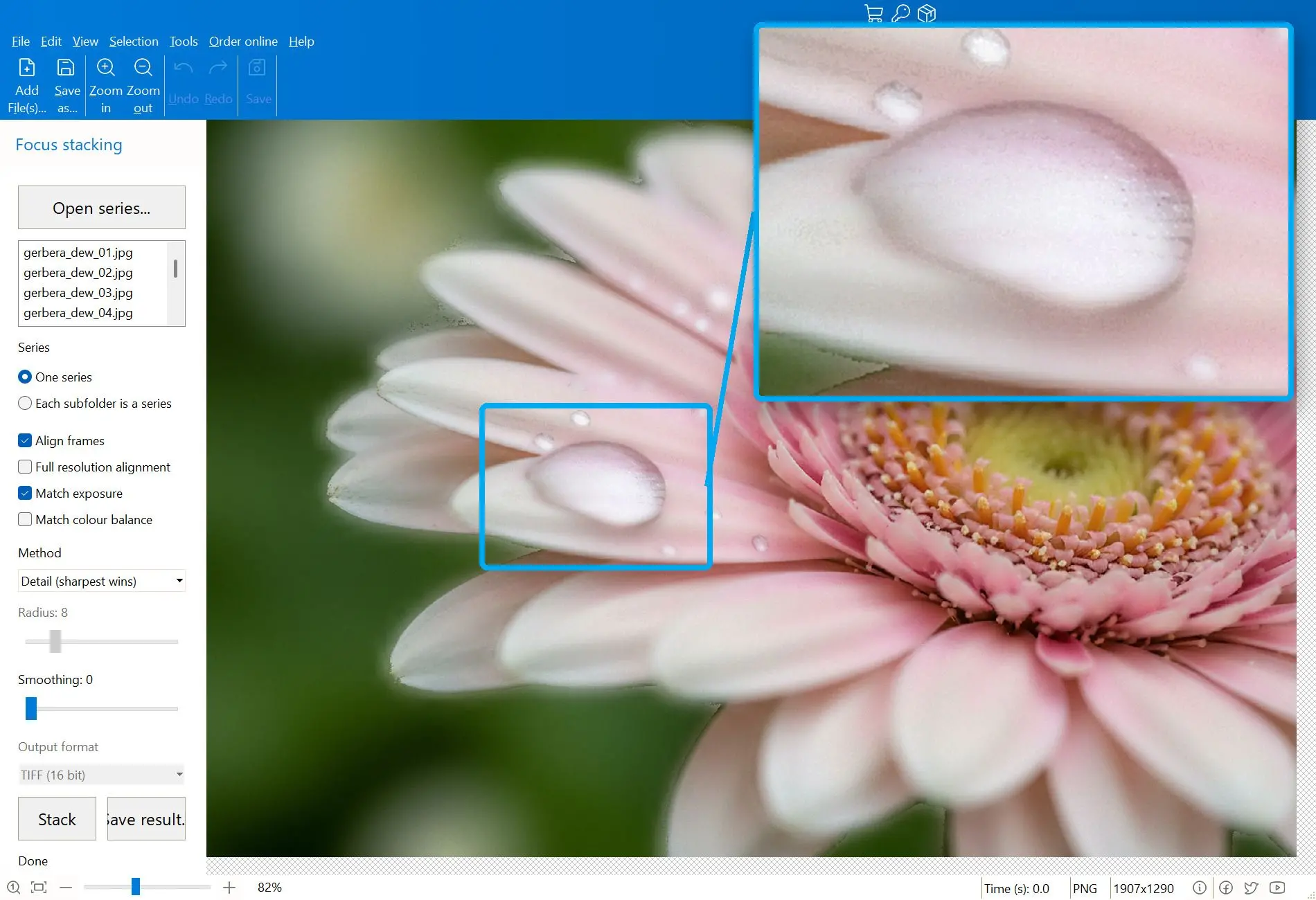The height and width of the screenshot is (900, 1316).
Task: Enable Match colour balance checkbox
Action: [25, 519]
